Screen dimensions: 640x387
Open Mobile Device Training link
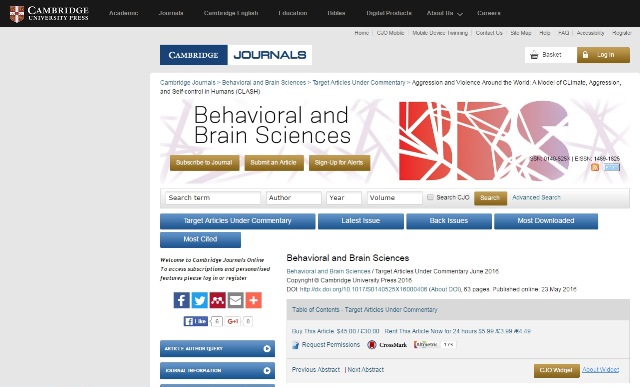click(x=440, y=33)
